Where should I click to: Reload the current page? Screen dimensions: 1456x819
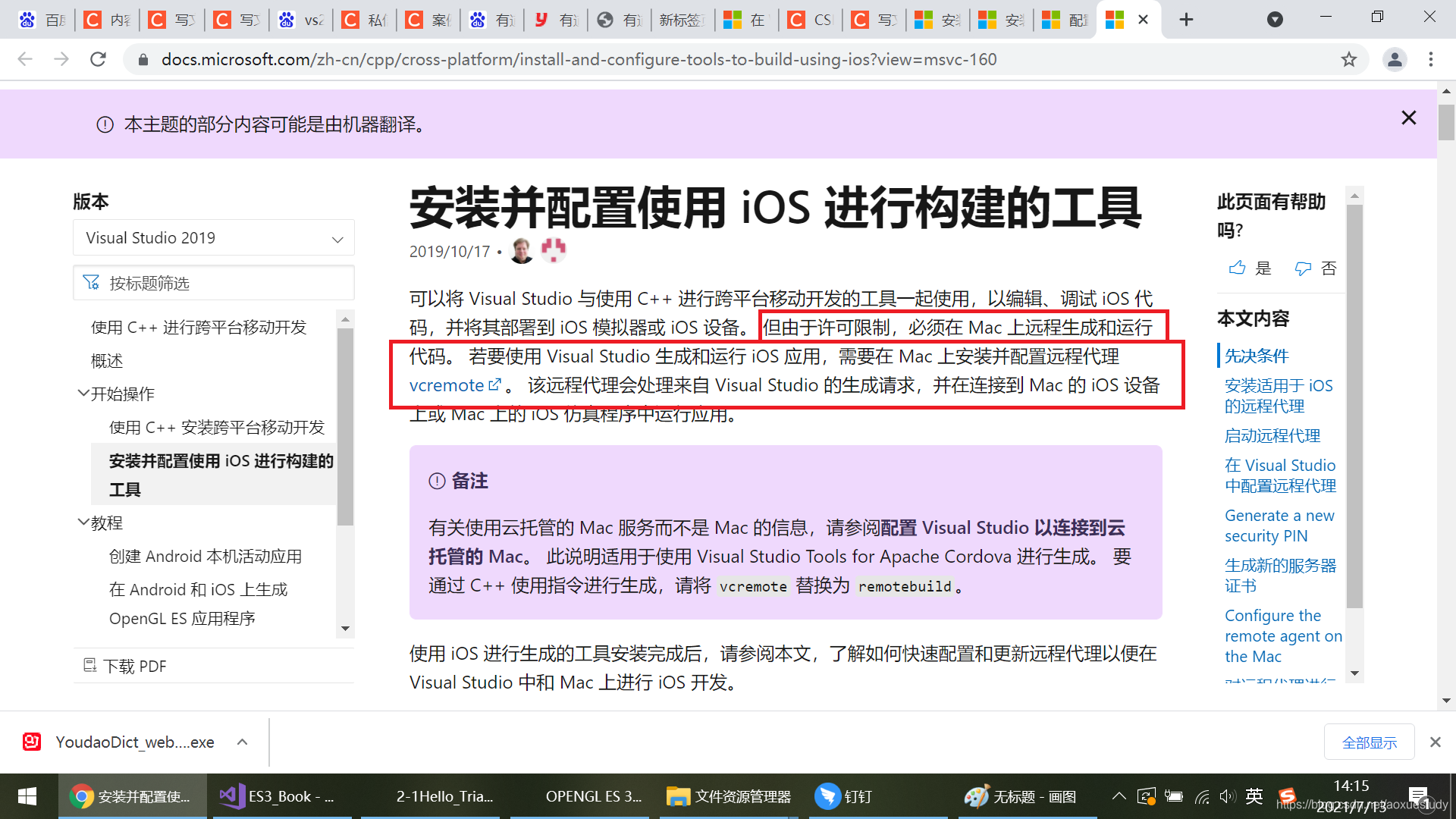[98, 59]
